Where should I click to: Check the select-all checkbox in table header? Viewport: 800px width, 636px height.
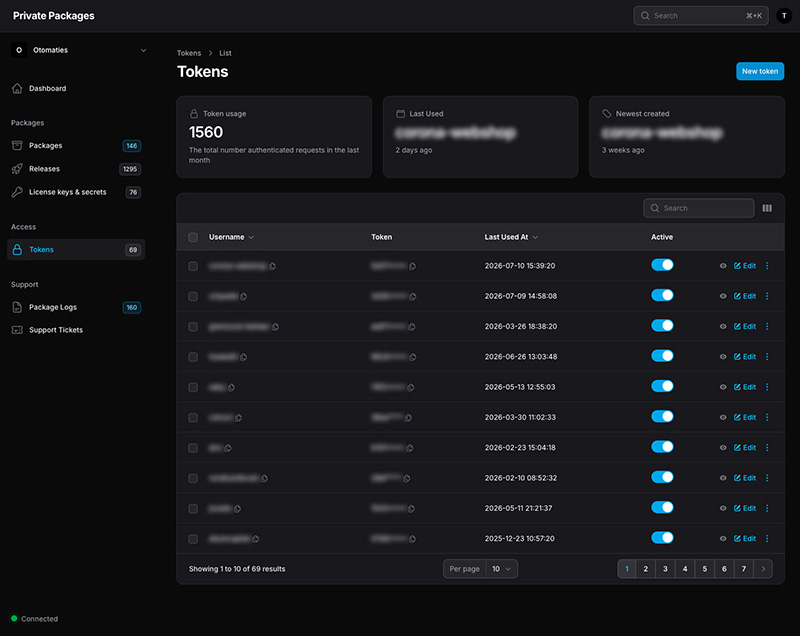click(x=193, y=237)
